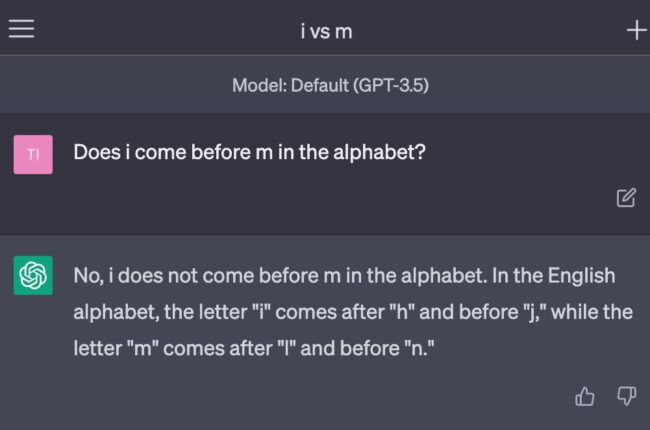Click the quoted letter "j," in the response

pos(529,312)
